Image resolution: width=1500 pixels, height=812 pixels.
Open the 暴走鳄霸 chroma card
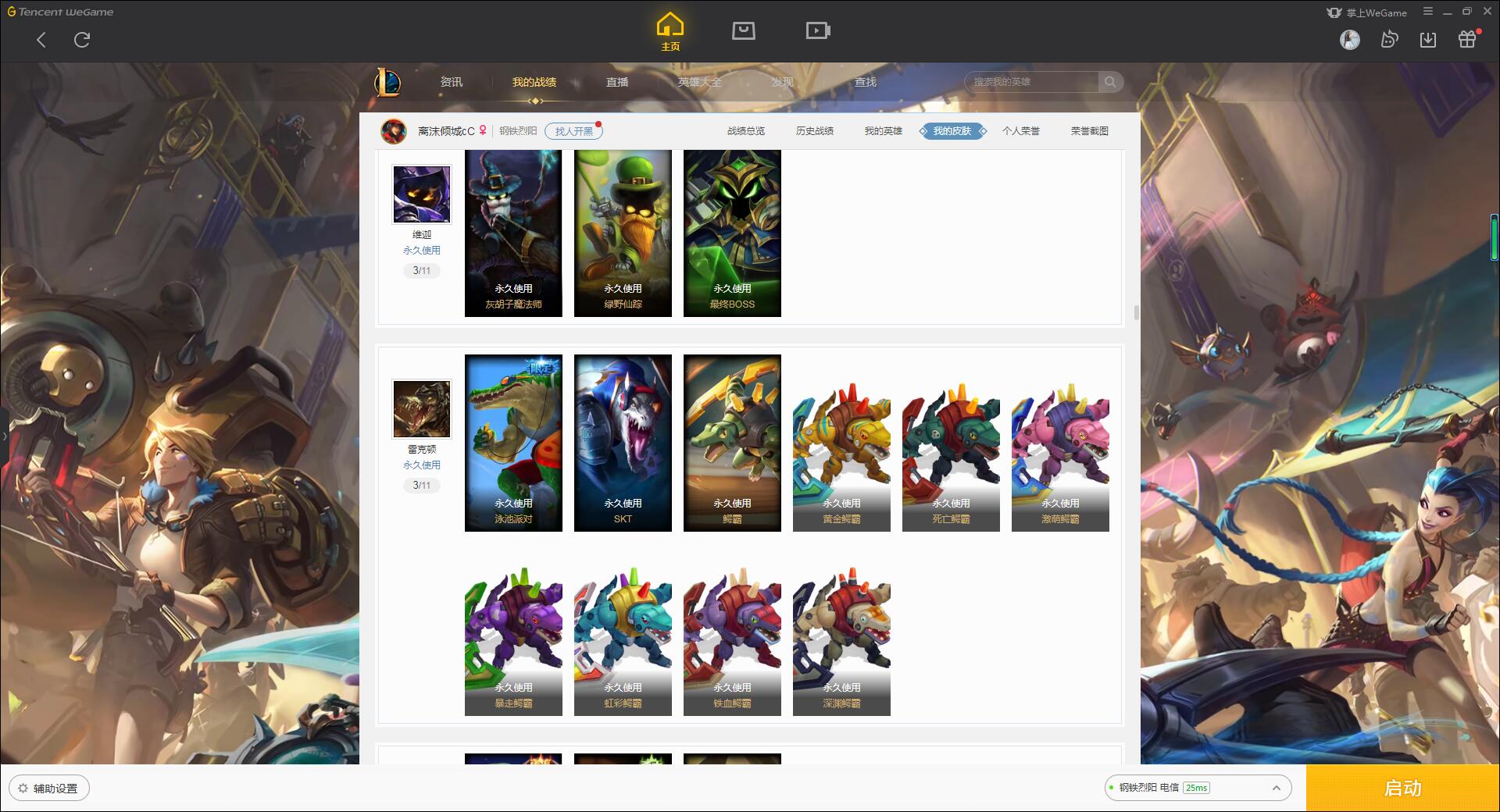[x=513, y=641]
